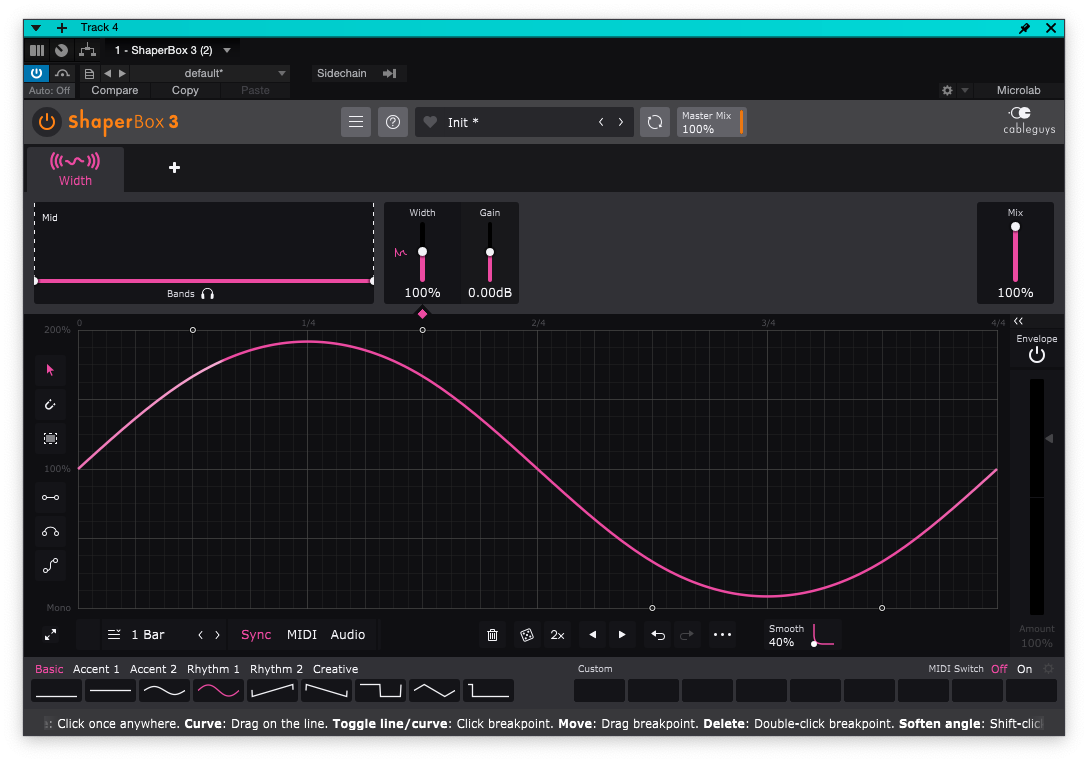
Task: Open the Accent 1 wave category
Action: (96, 669)
